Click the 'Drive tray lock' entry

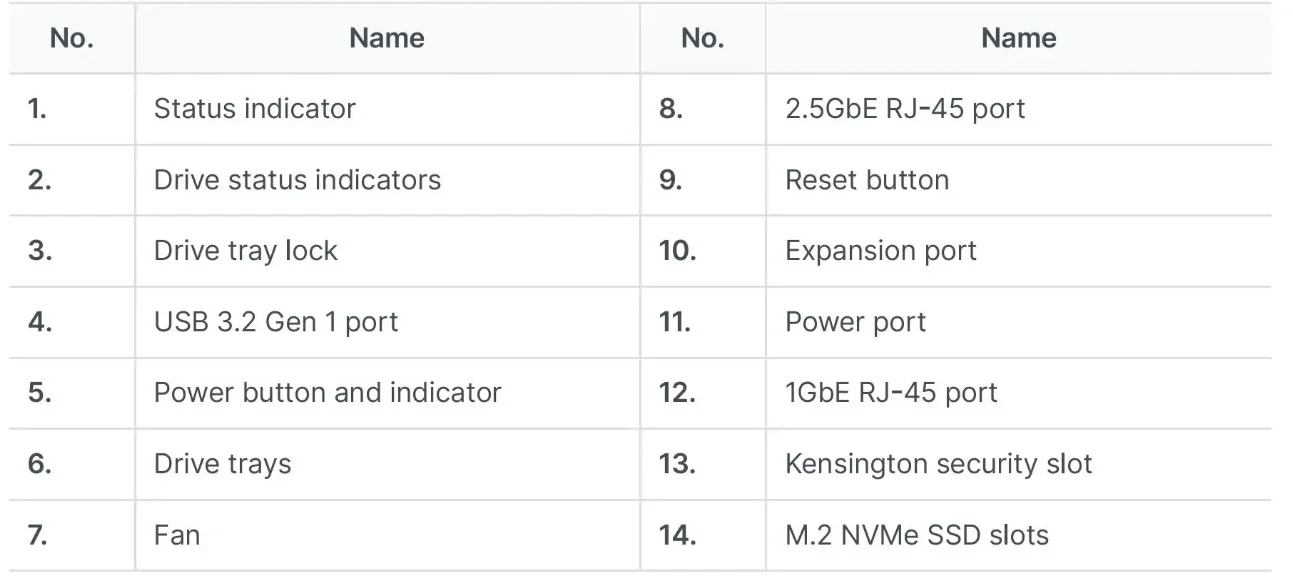click(x=246, y=251)
